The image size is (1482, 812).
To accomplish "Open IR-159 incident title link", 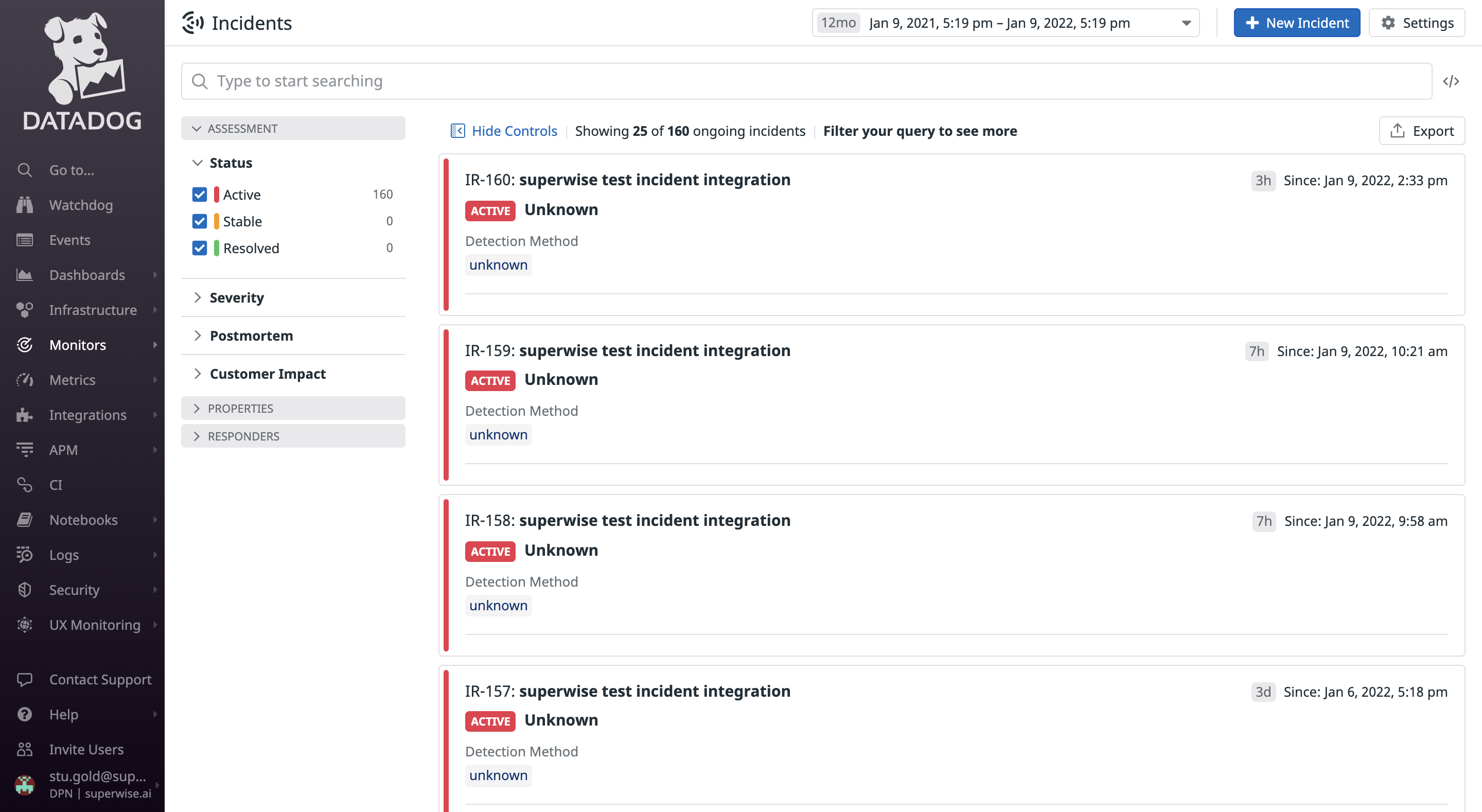I will coord(627,350).
